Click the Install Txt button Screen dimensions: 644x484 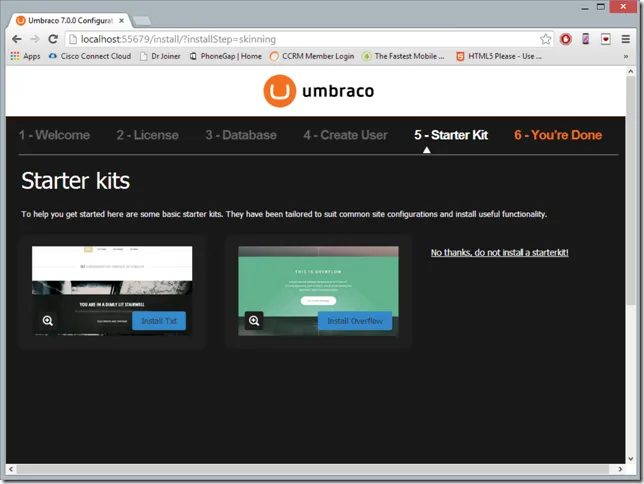tap(159, 321)
